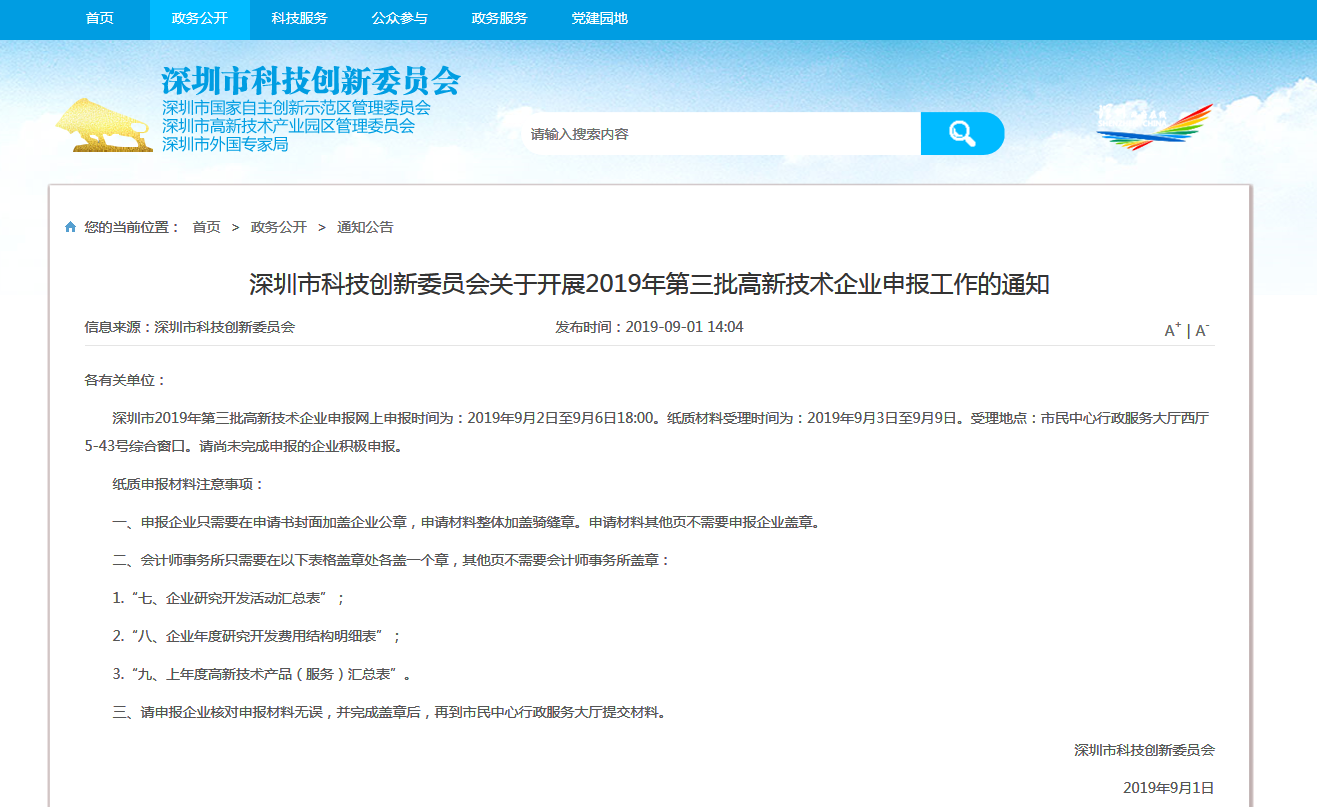The width and height of the screenshot is (1317, 807).
Task: Click the A- font shrink control
Action: pos(1199,329)
